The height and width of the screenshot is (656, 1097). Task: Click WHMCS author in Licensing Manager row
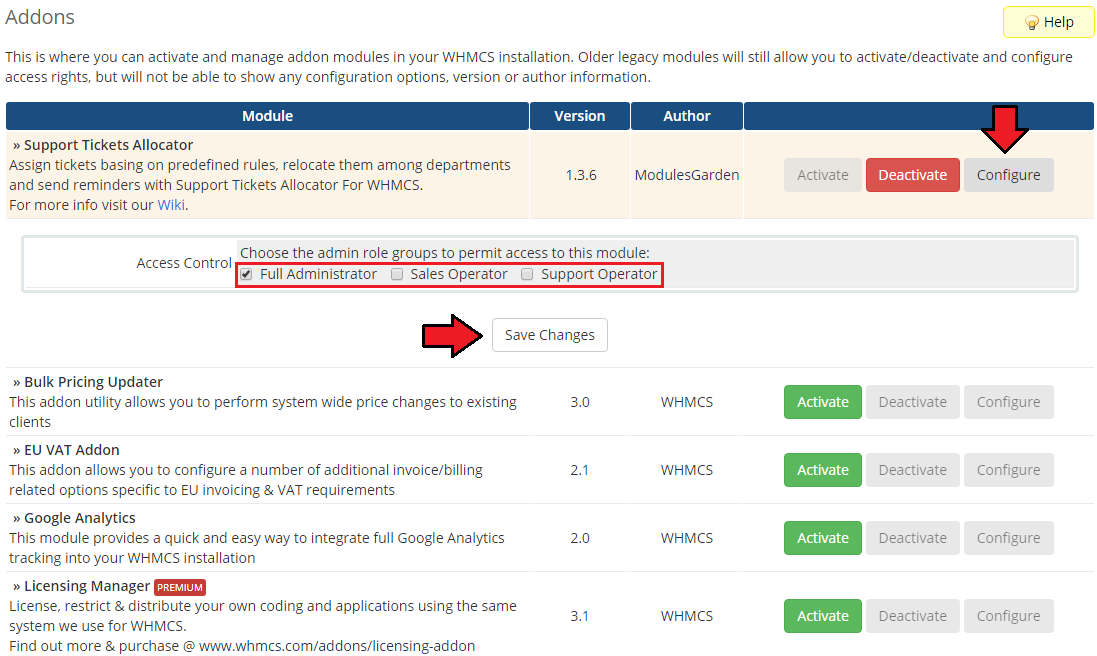click(x=687, y=616)
